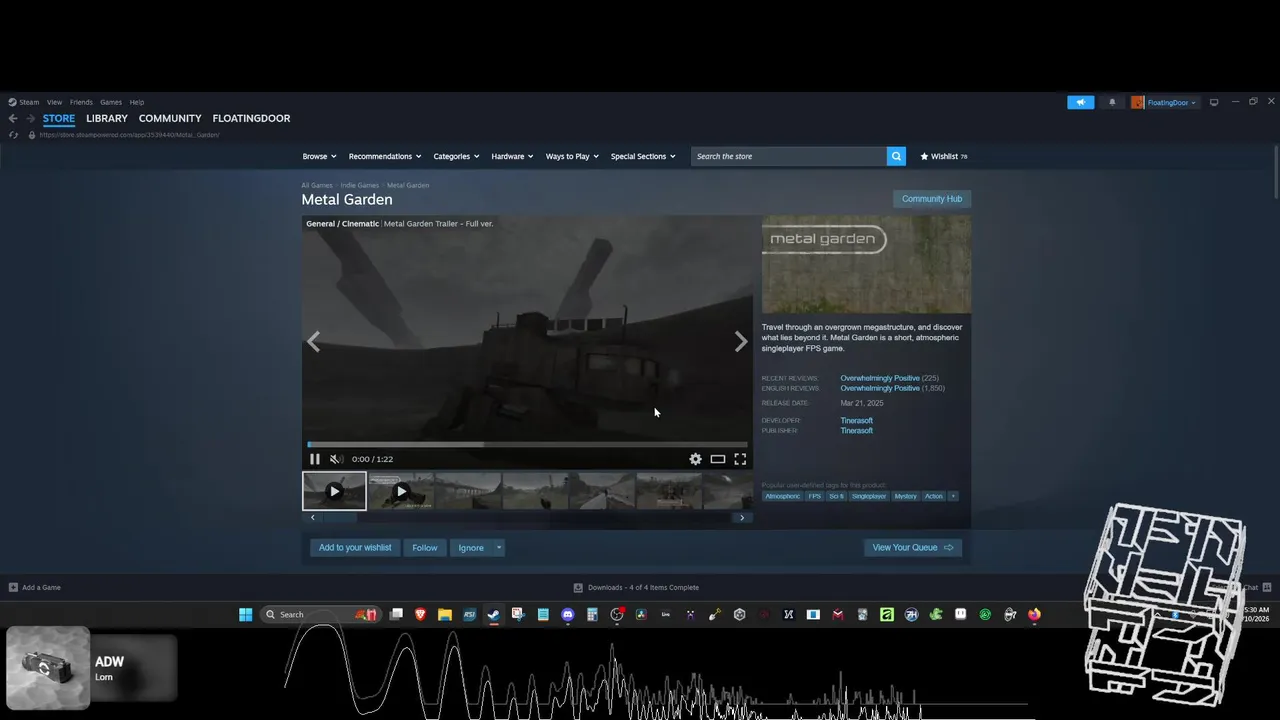Expand the Special Sections dropdown
This screenshot has width=1280, height=720.
[643, 156]
